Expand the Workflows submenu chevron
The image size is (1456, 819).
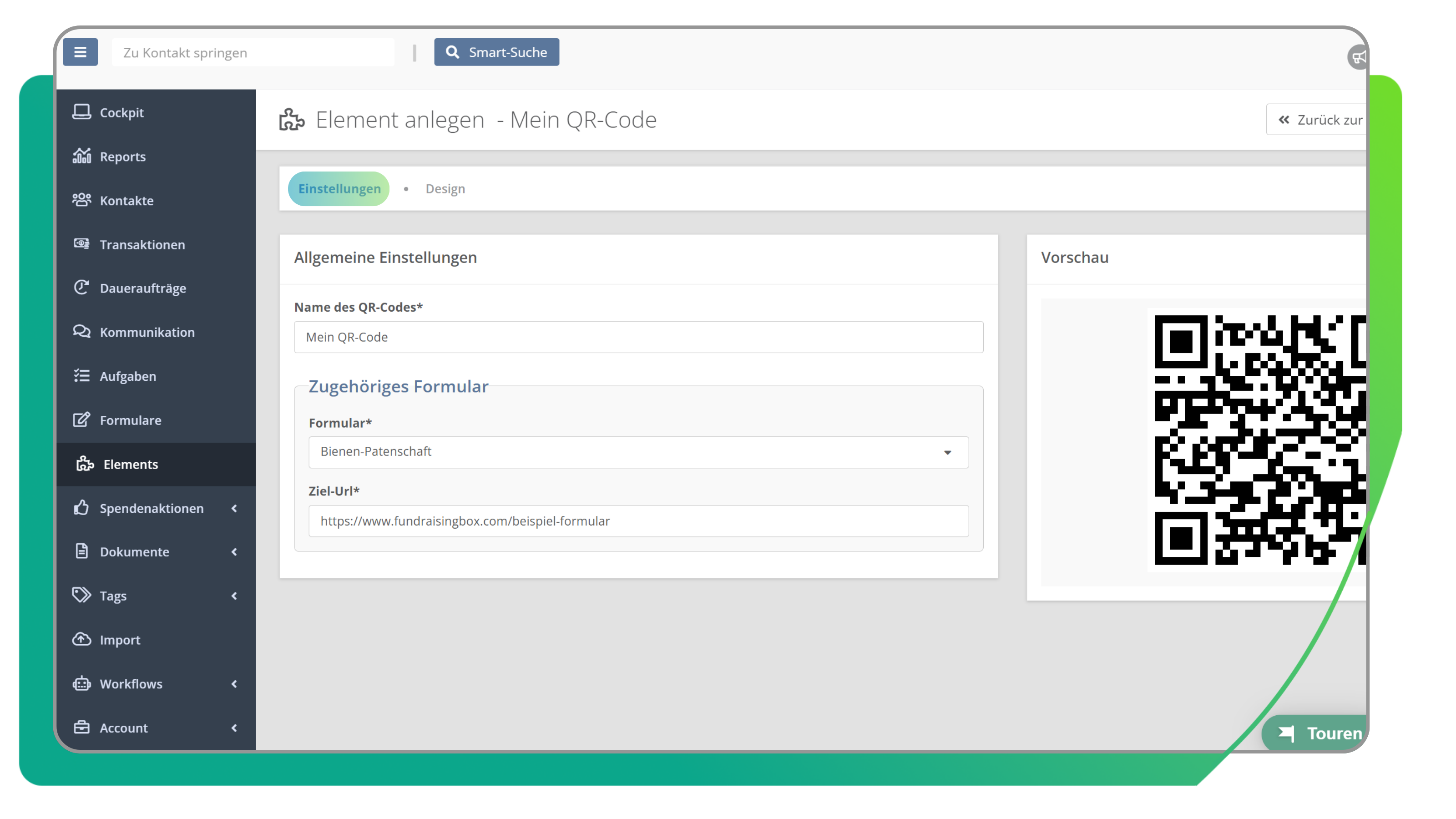pos(234,684)
